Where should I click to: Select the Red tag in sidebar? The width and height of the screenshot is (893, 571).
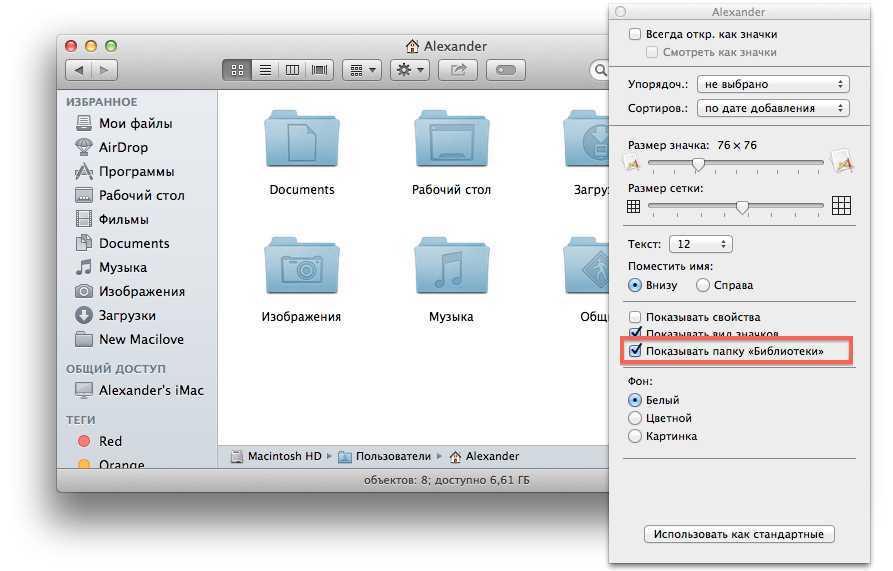100,441
